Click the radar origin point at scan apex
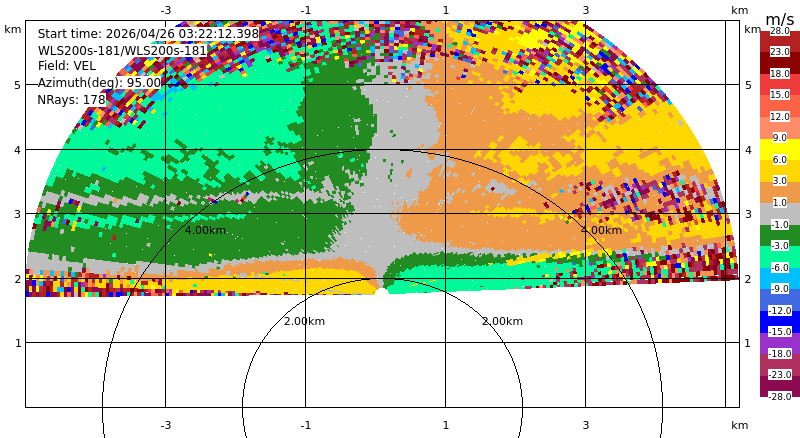 point(382,292)
